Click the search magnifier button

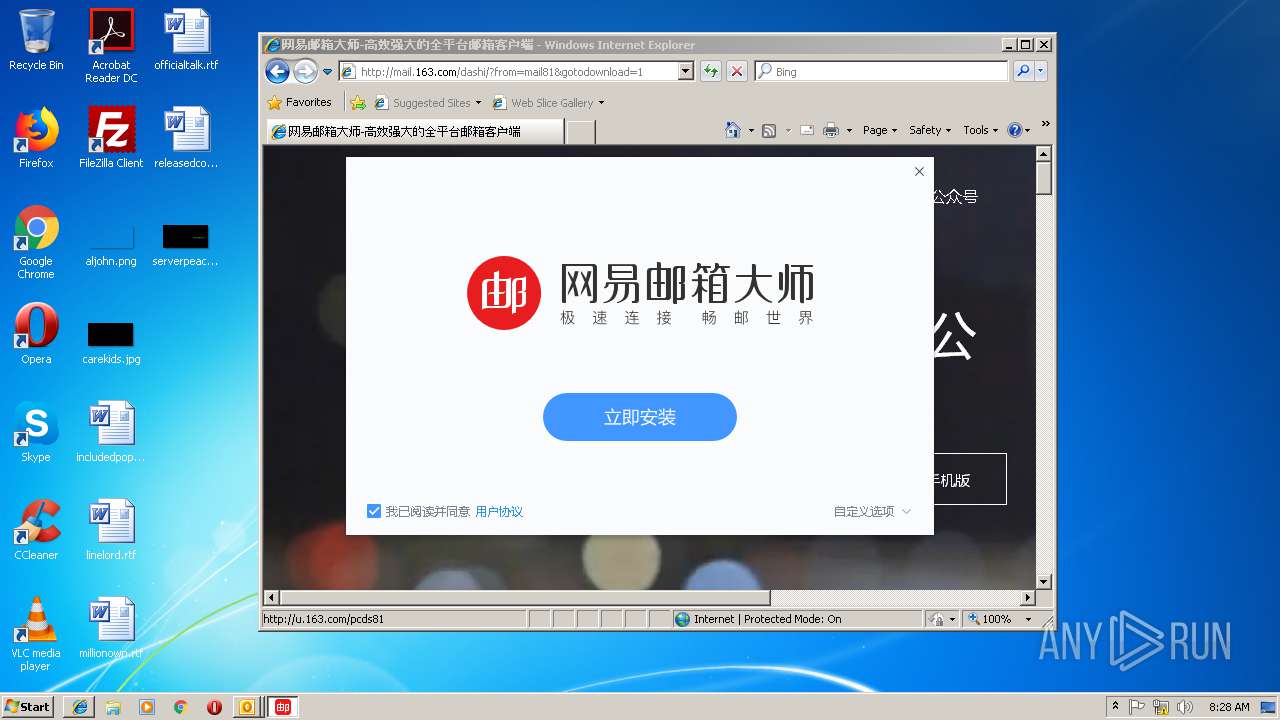click(1023, 71)
